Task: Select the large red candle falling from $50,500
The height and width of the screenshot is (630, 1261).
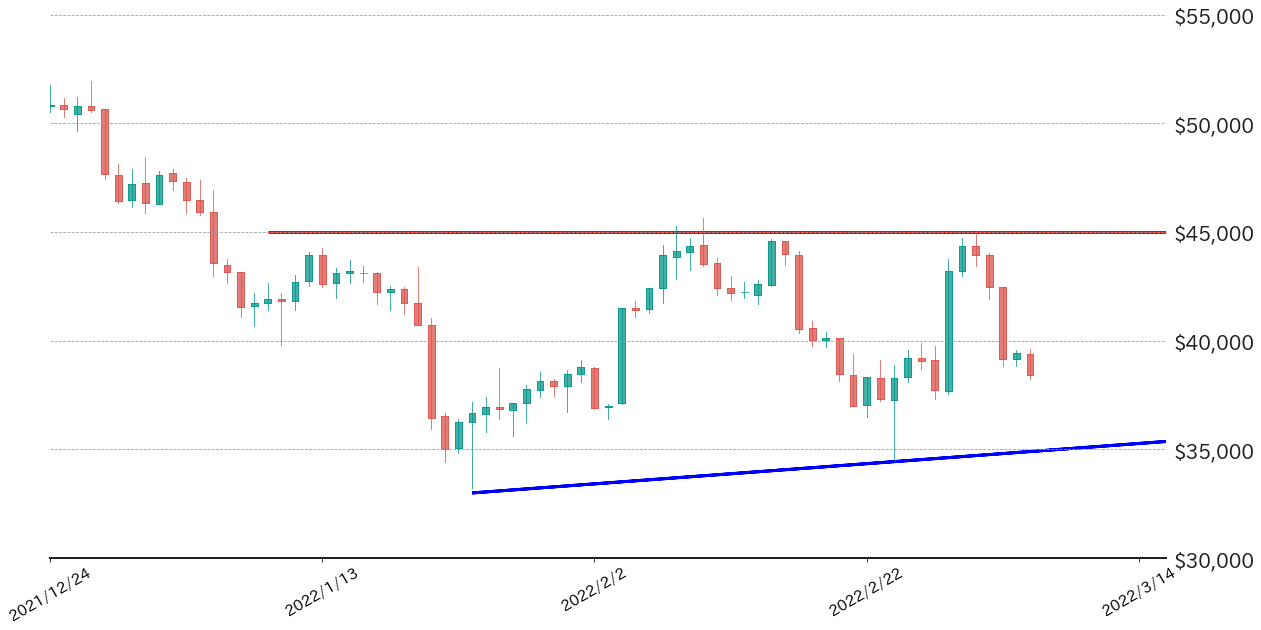Action: pos(105,142)
